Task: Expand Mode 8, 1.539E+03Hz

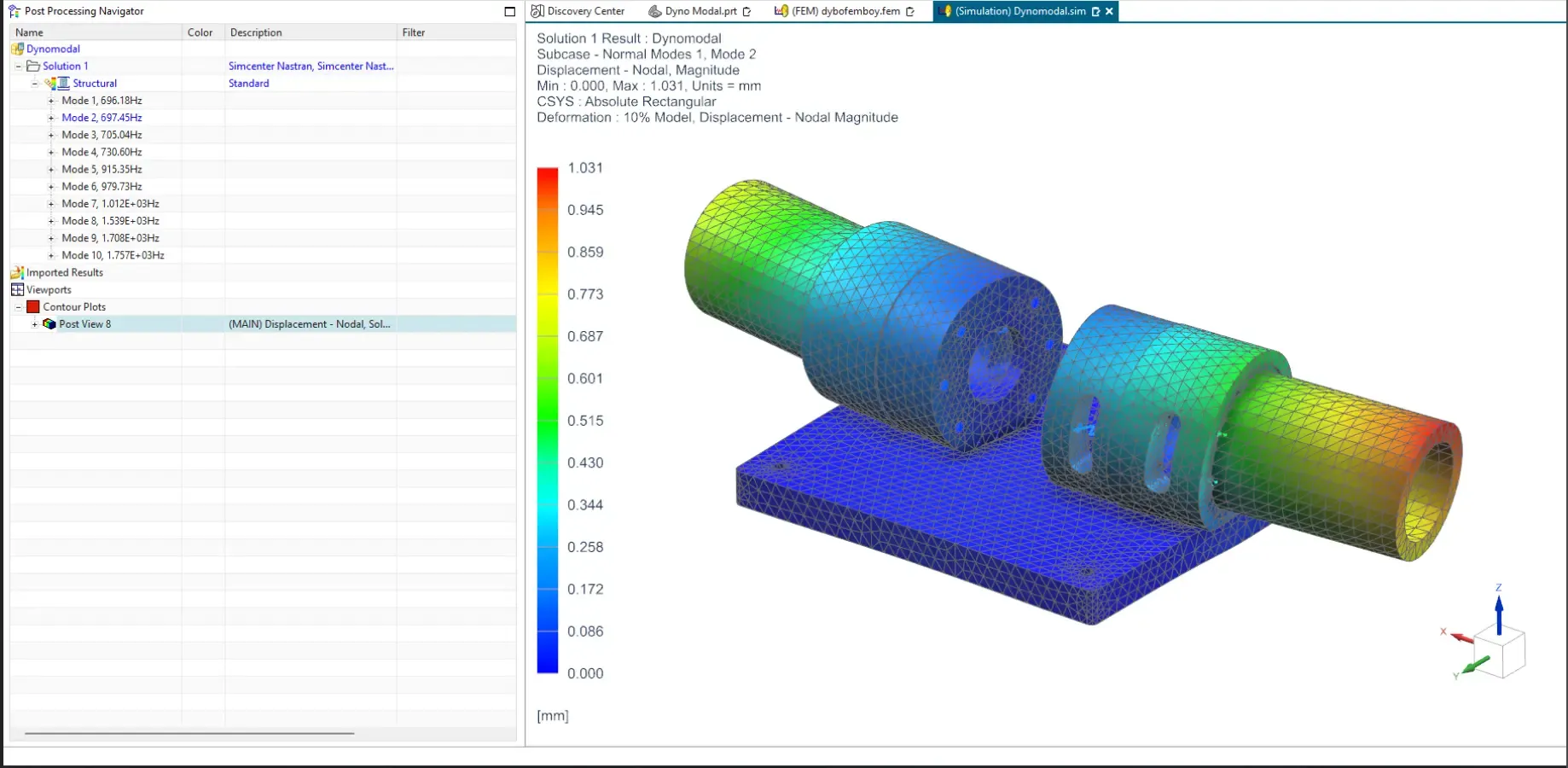Action: tap(51, 221)
